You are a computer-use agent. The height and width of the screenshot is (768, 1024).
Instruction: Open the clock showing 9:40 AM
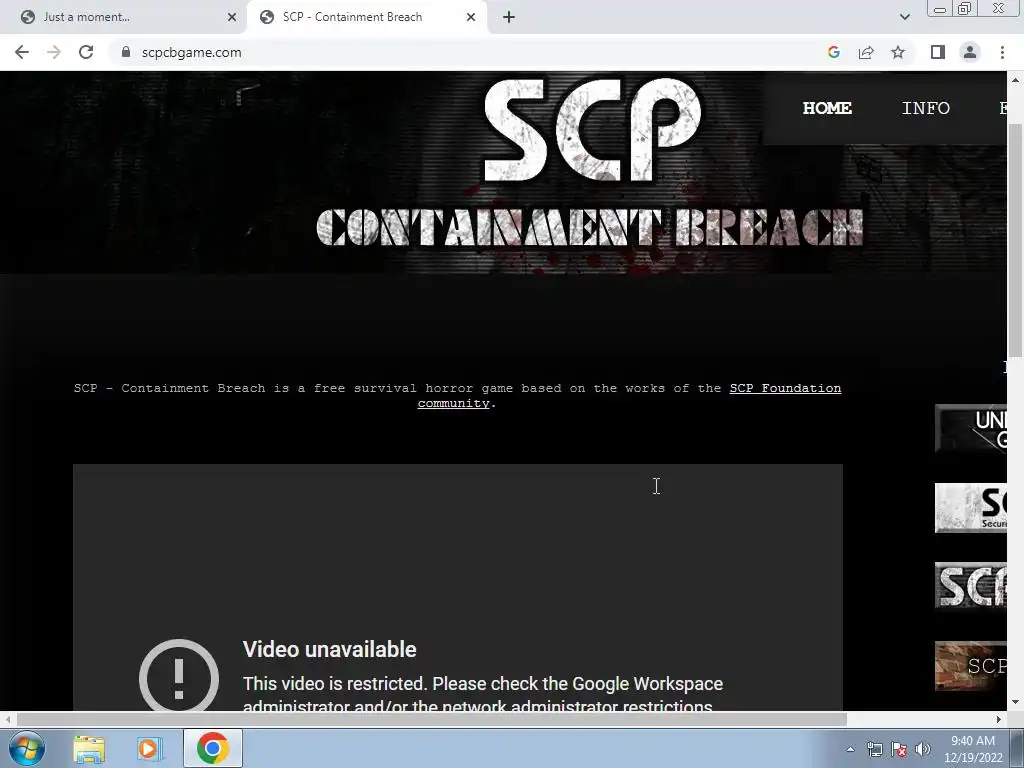(972, 749)
